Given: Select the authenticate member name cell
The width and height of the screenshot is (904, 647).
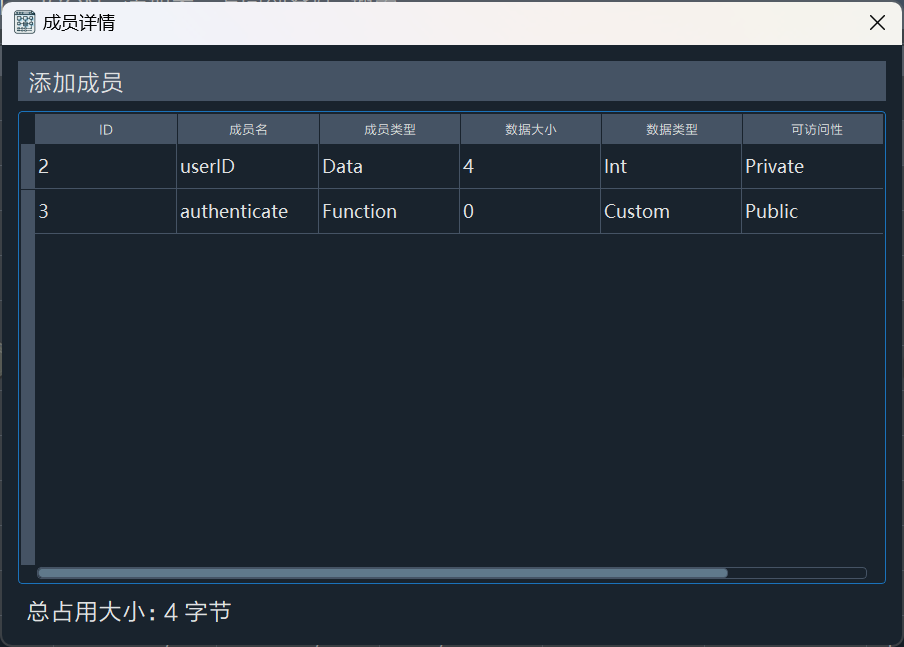Looking at the screenshot, I should pos(247,212).
